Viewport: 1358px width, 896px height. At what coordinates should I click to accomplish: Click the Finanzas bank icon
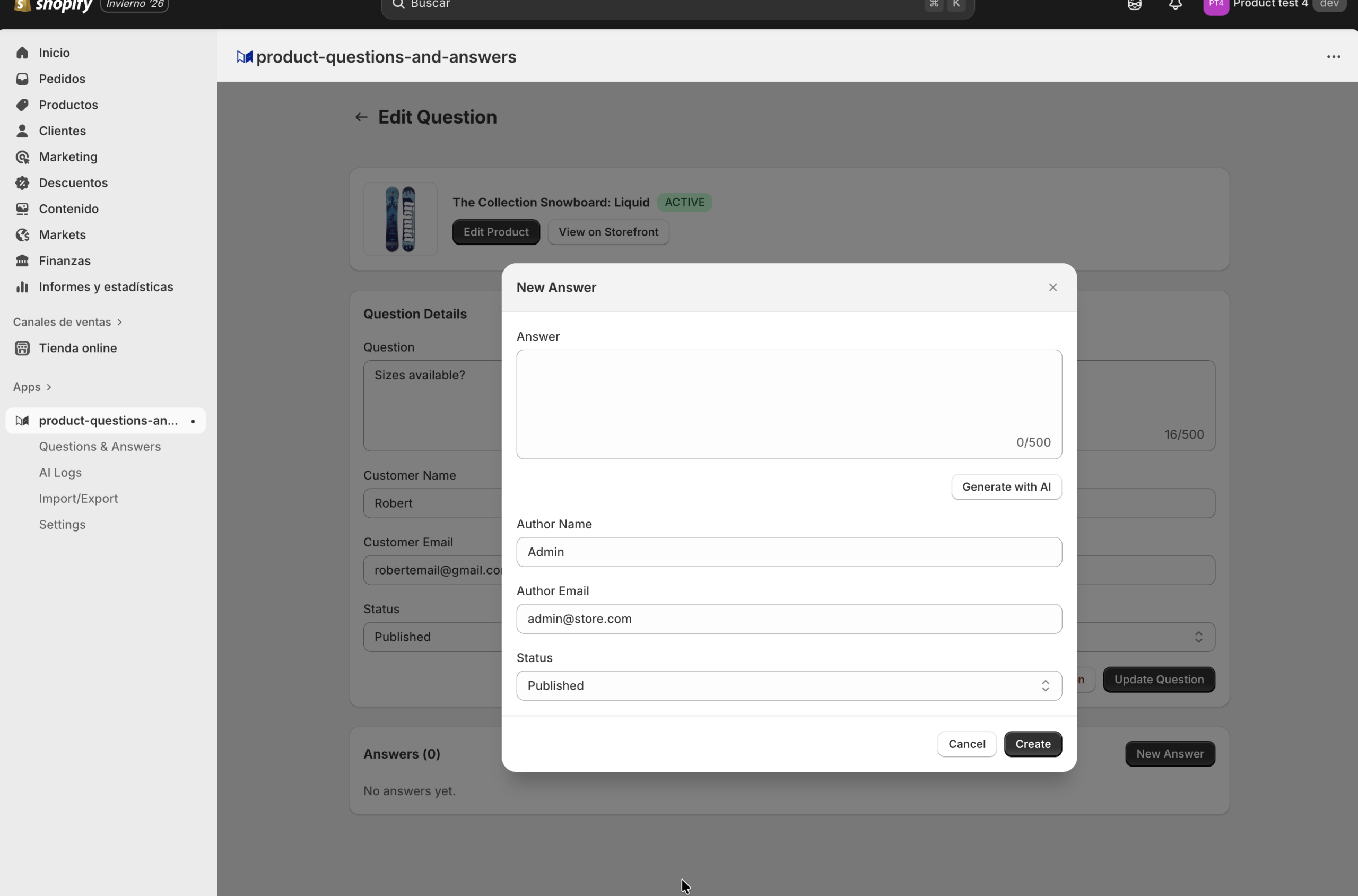pos(22,260)
